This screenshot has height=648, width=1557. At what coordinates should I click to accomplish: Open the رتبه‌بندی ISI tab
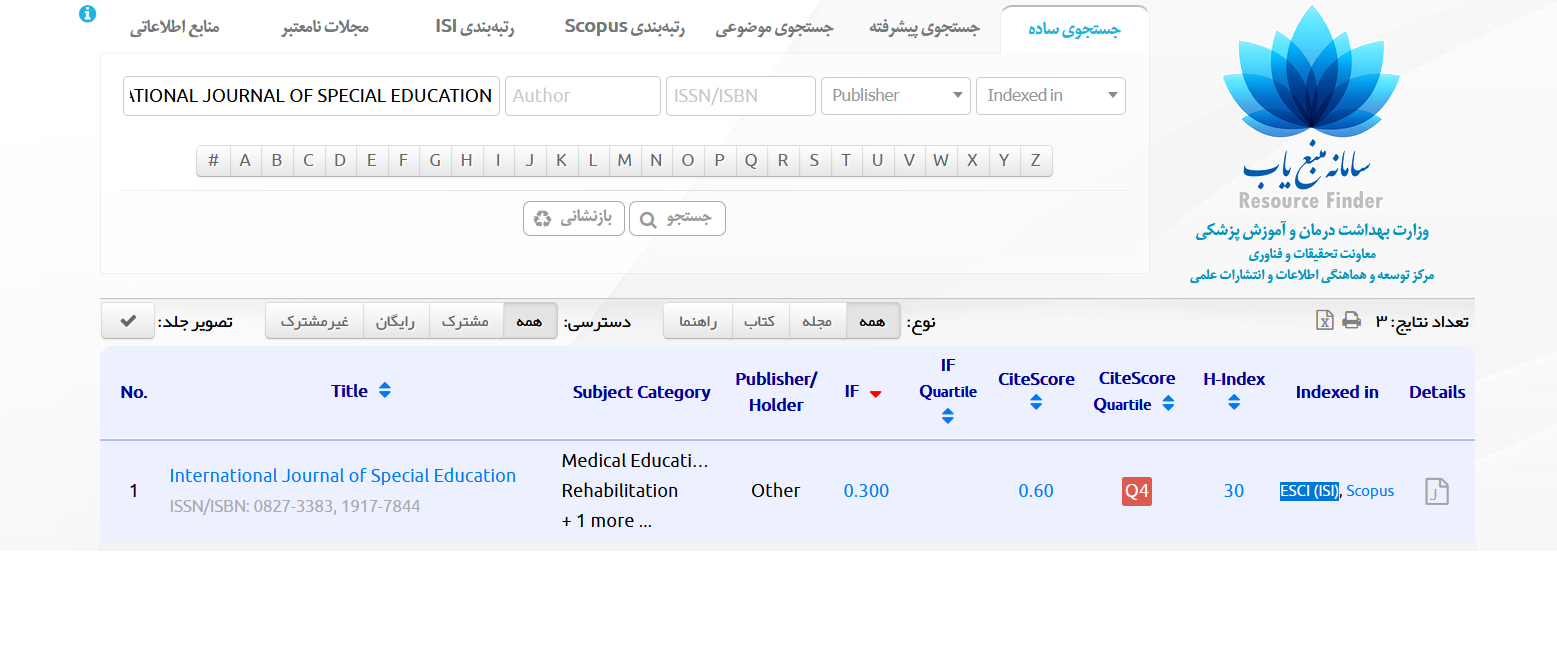pos(474,27)
